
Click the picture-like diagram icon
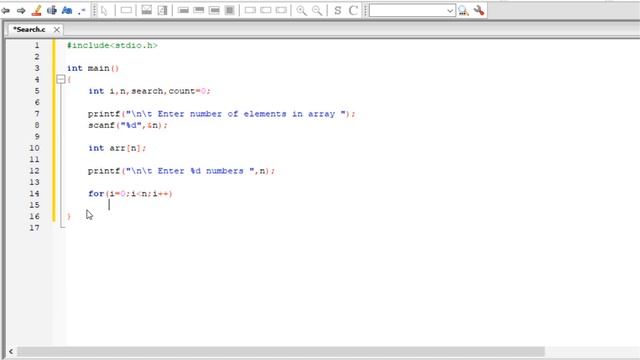click(x=147, y=10)
